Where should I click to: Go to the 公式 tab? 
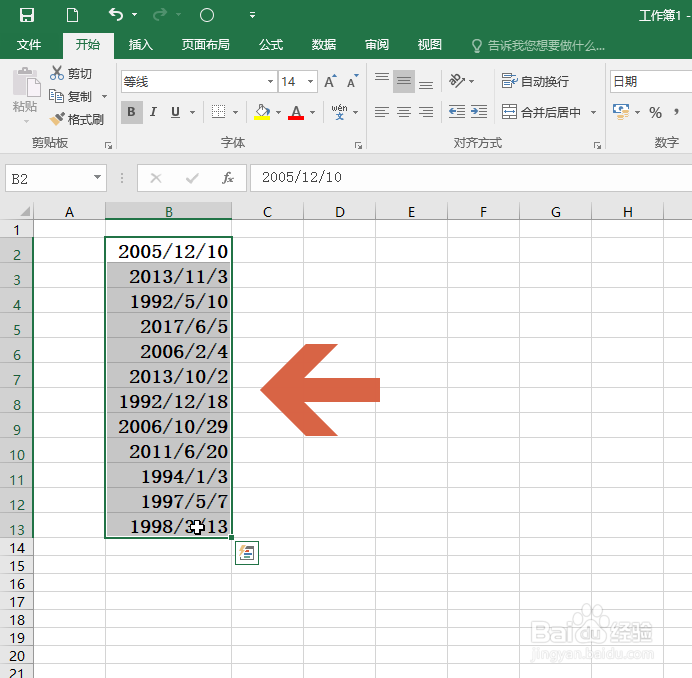tap(271, 45)
